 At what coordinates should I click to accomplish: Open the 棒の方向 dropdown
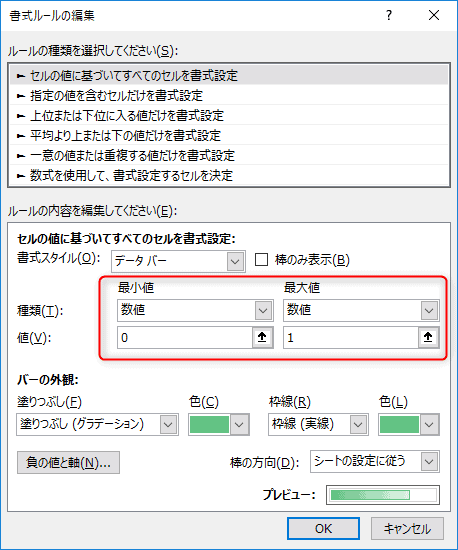click(x=375, y=462)
